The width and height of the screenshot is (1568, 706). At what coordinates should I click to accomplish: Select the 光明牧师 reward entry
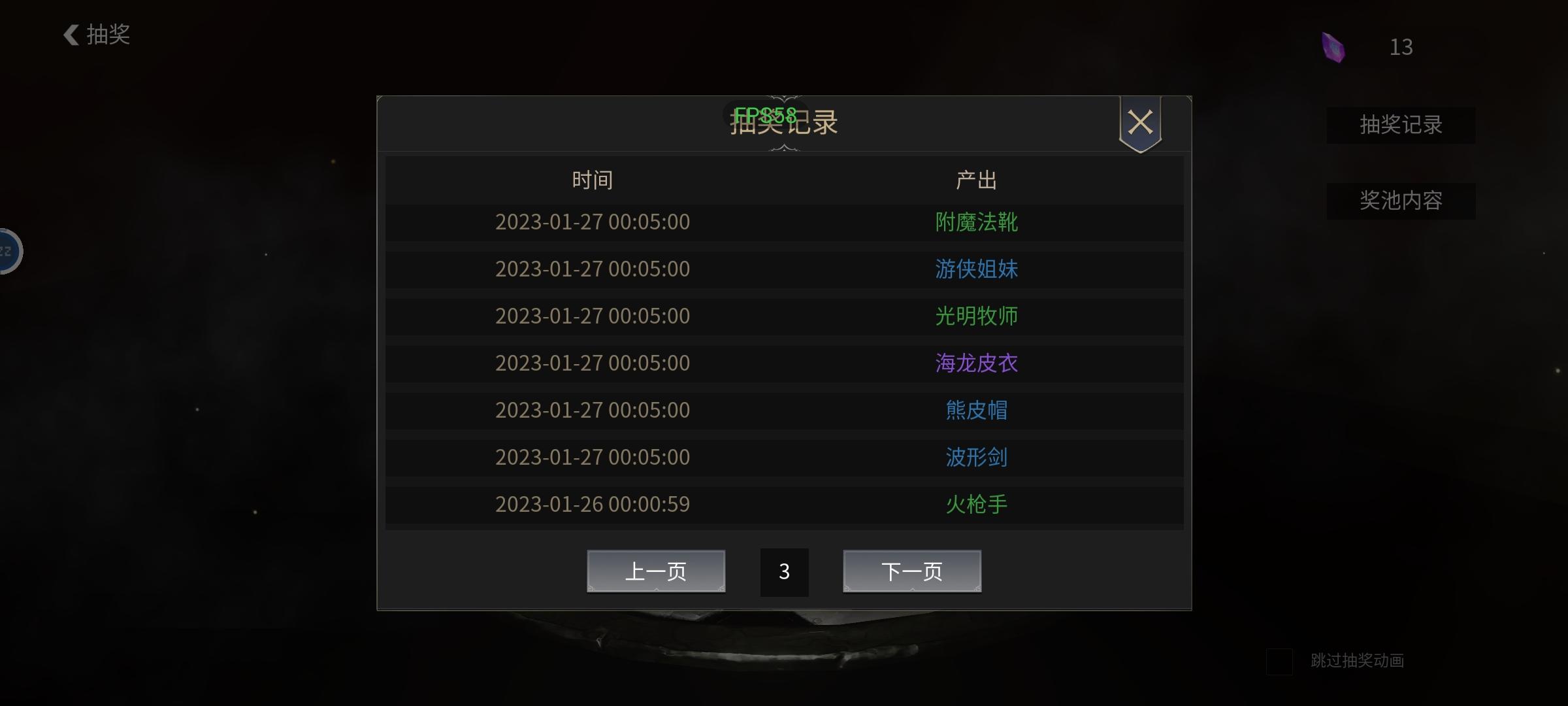click(976, 316)
